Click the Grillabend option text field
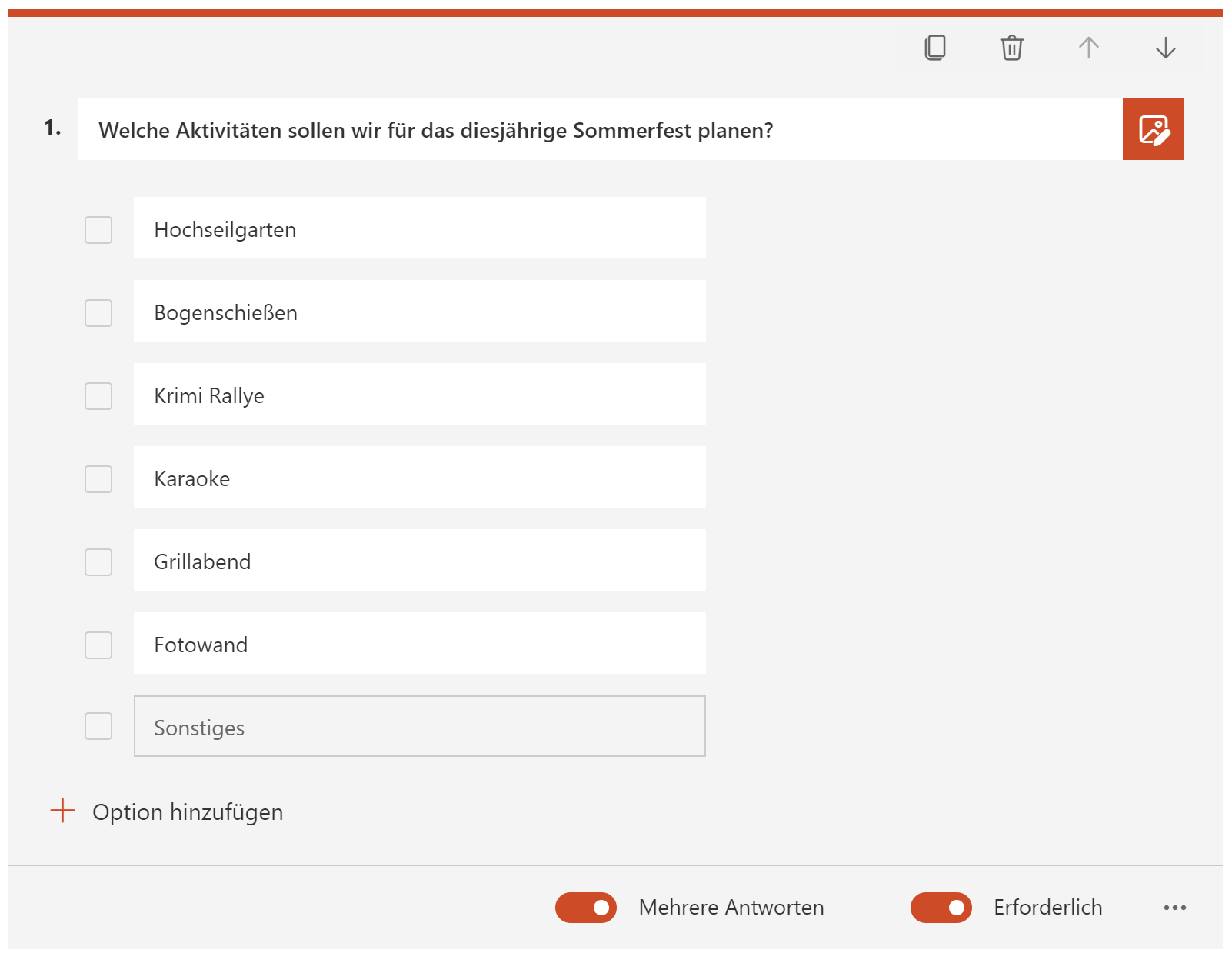1232x953 pixels. (419, 561)
